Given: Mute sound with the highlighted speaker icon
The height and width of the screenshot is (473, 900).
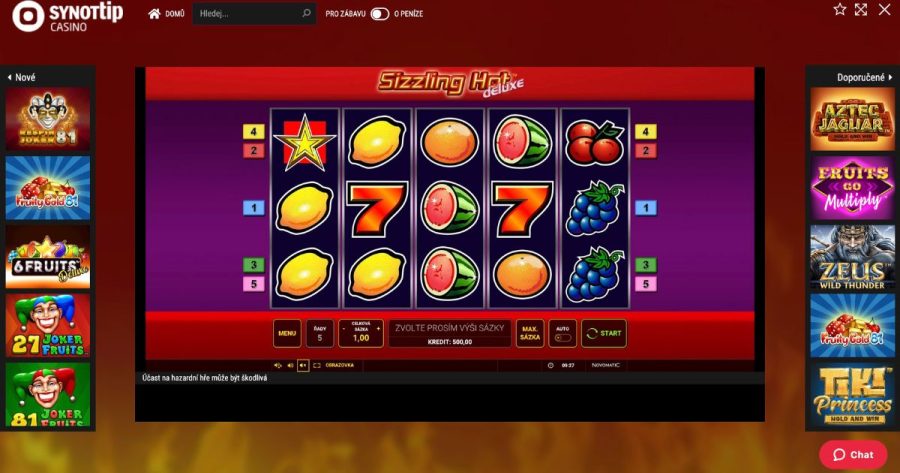Looking at the screenshot, I should click(x=303, y=365).
